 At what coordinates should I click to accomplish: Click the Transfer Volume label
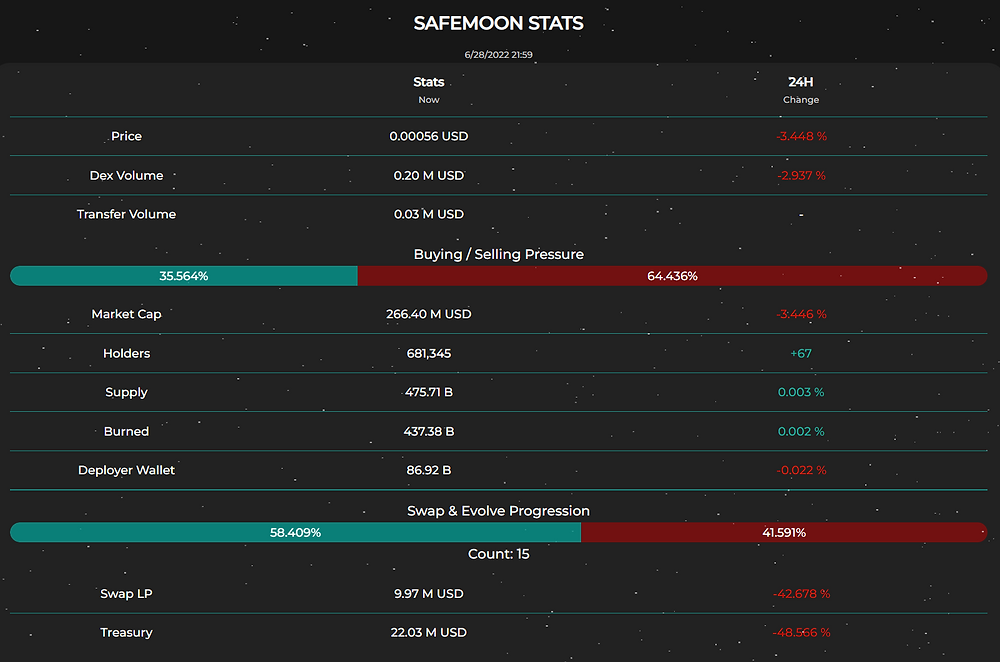point(126,214)
